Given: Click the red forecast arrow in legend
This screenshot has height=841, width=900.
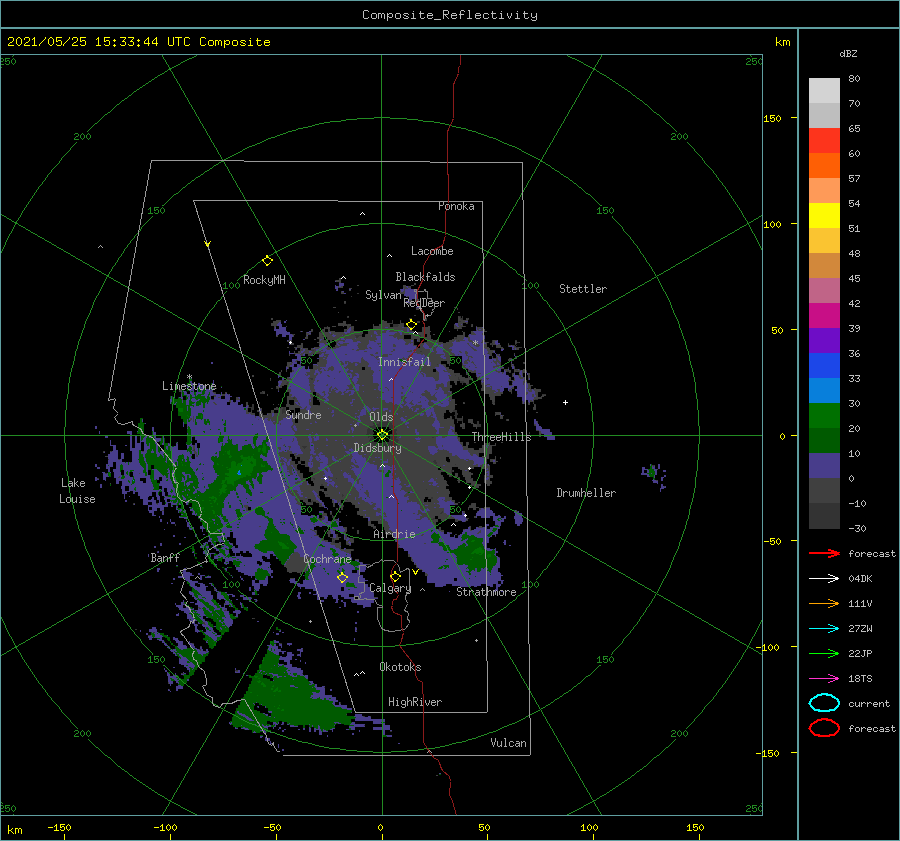Looking at the screenshot, I should [824, 553].
